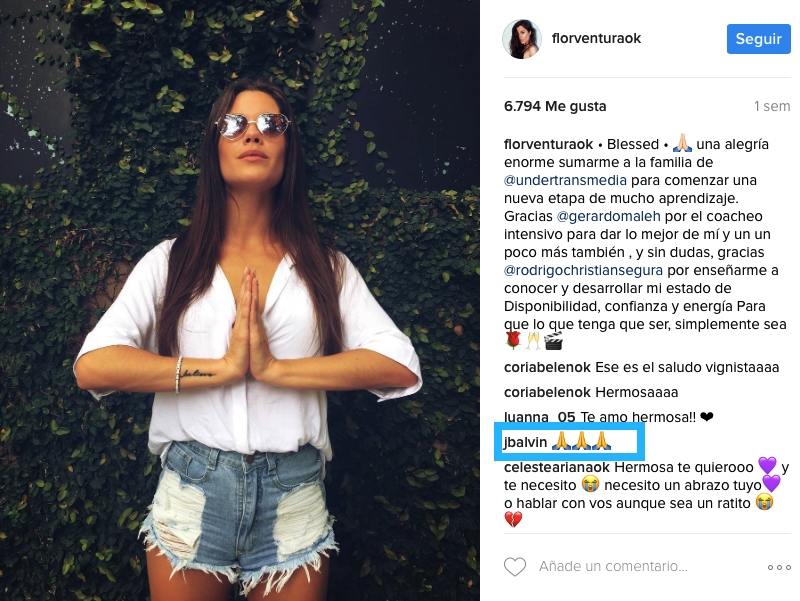
Task: Like the post with the heart icon
Action: (515, 567)
